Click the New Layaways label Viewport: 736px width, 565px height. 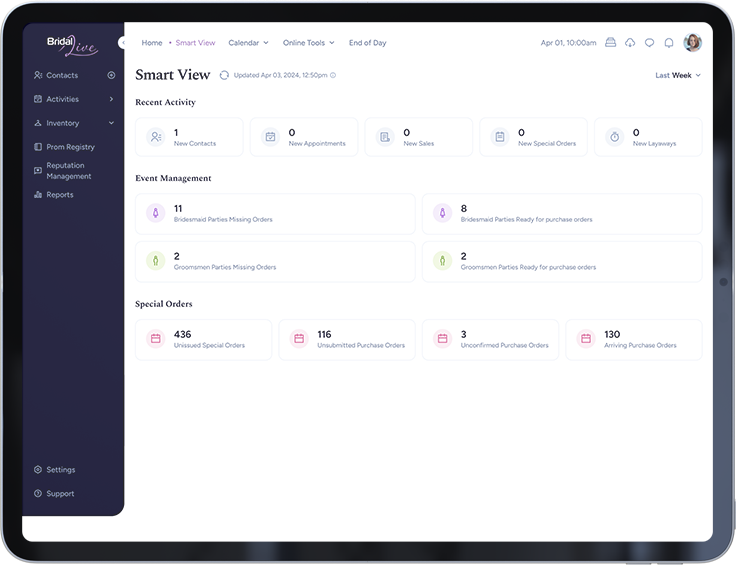pyautogui.click(x=654, y=144)
